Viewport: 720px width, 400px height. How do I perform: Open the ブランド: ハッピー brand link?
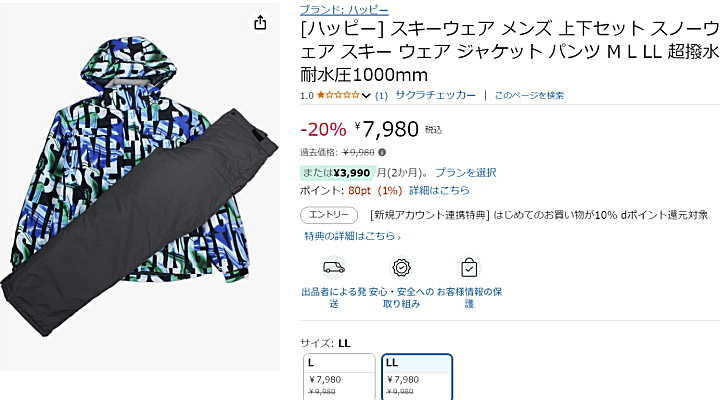tap(344, 10)
